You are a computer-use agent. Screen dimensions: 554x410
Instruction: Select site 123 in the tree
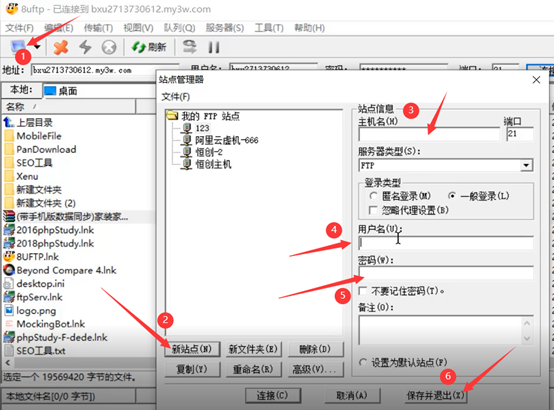point(202,128)
